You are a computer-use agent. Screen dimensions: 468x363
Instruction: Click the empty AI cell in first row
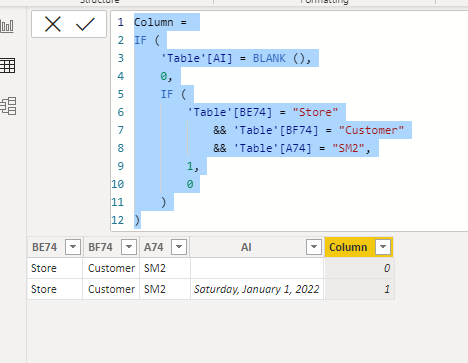(x=257, y=268)
